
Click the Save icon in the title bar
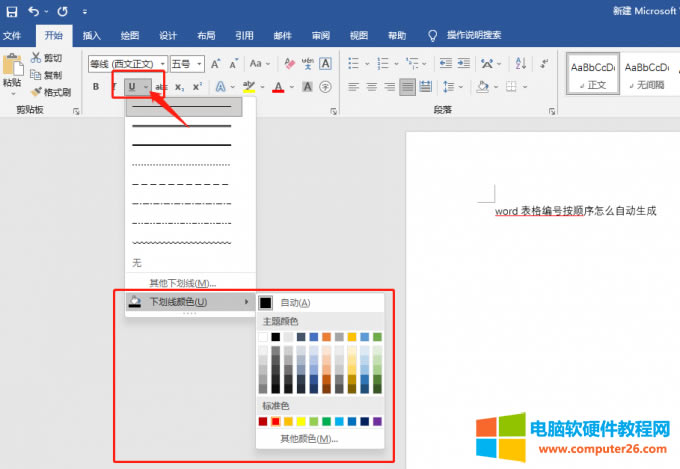(11, 12)
